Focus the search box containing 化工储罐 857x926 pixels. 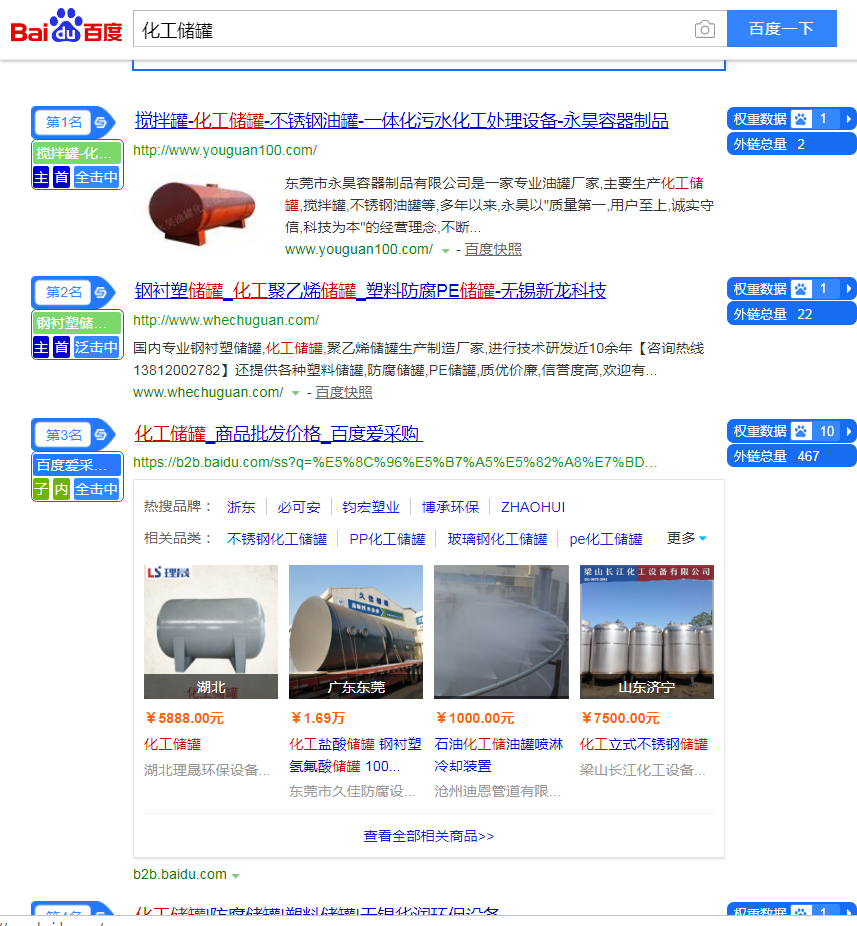pos(413,29)
